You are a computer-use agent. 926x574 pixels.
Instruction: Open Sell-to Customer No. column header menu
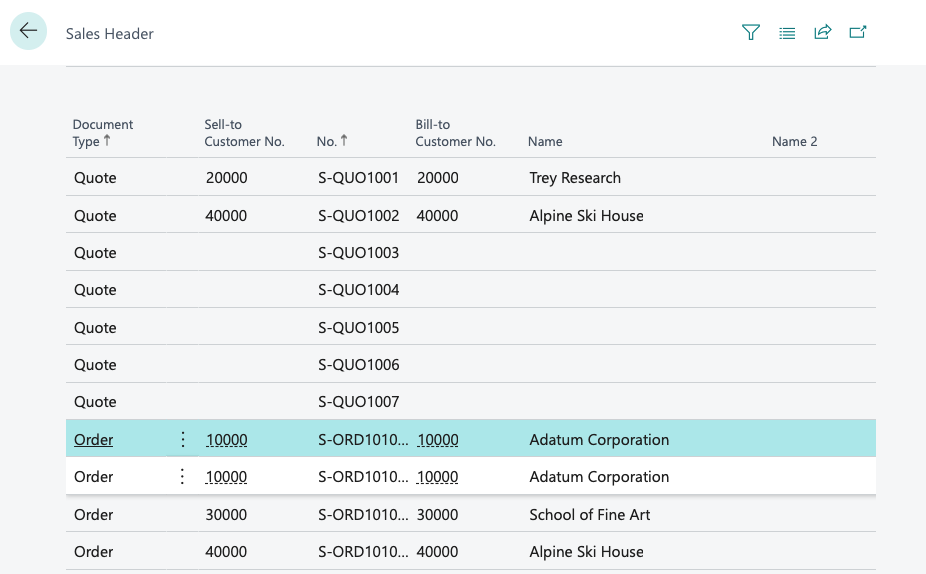pyautogui.click(x=244, y=133)
